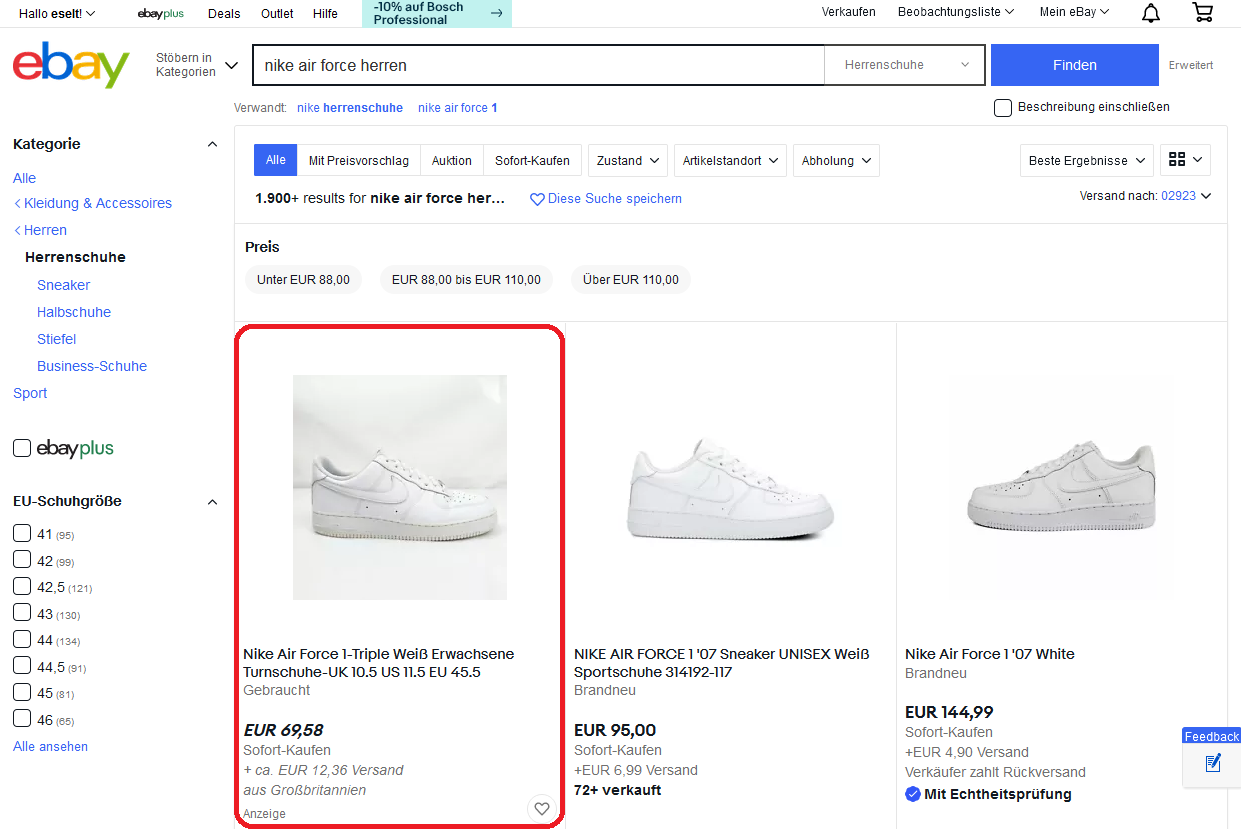The width and height of the screenshot is (1241, 829).
Task: Select the Halbschuhe subcategory
Action: click(x=74, y=312)
